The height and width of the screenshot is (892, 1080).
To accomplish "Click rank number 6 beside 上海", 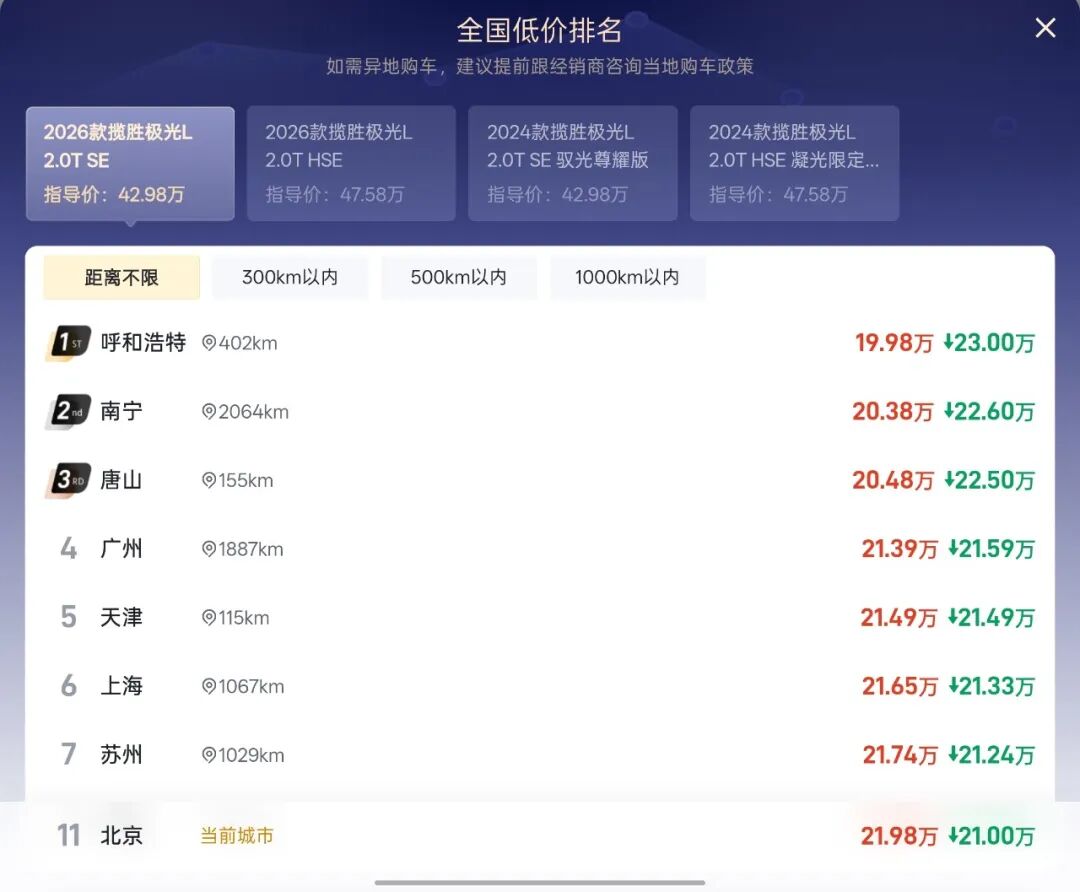I will (x=68, y=686).
